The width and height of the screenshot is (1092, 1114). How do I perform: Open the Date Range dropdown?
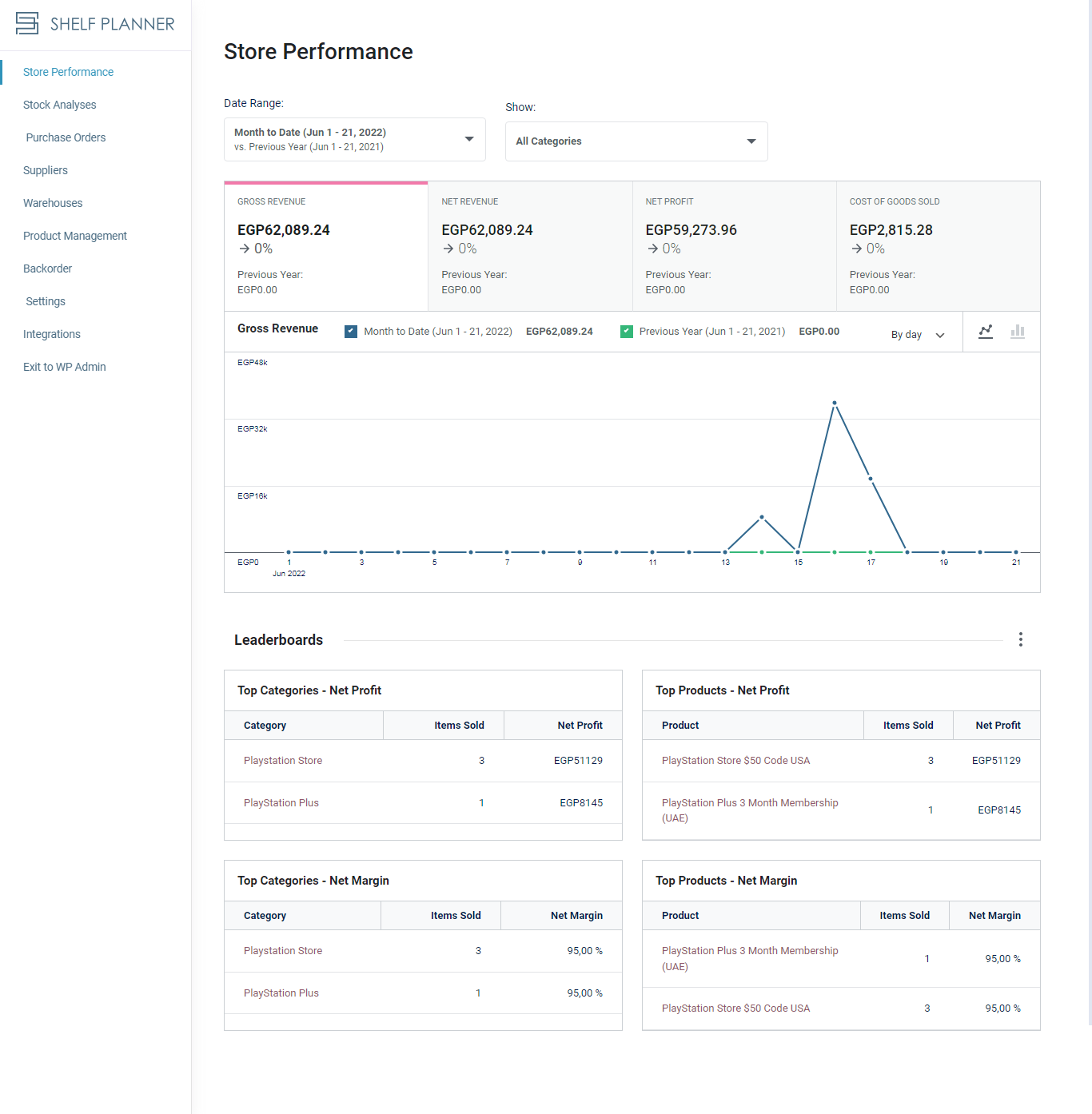(x=355, y=139)
